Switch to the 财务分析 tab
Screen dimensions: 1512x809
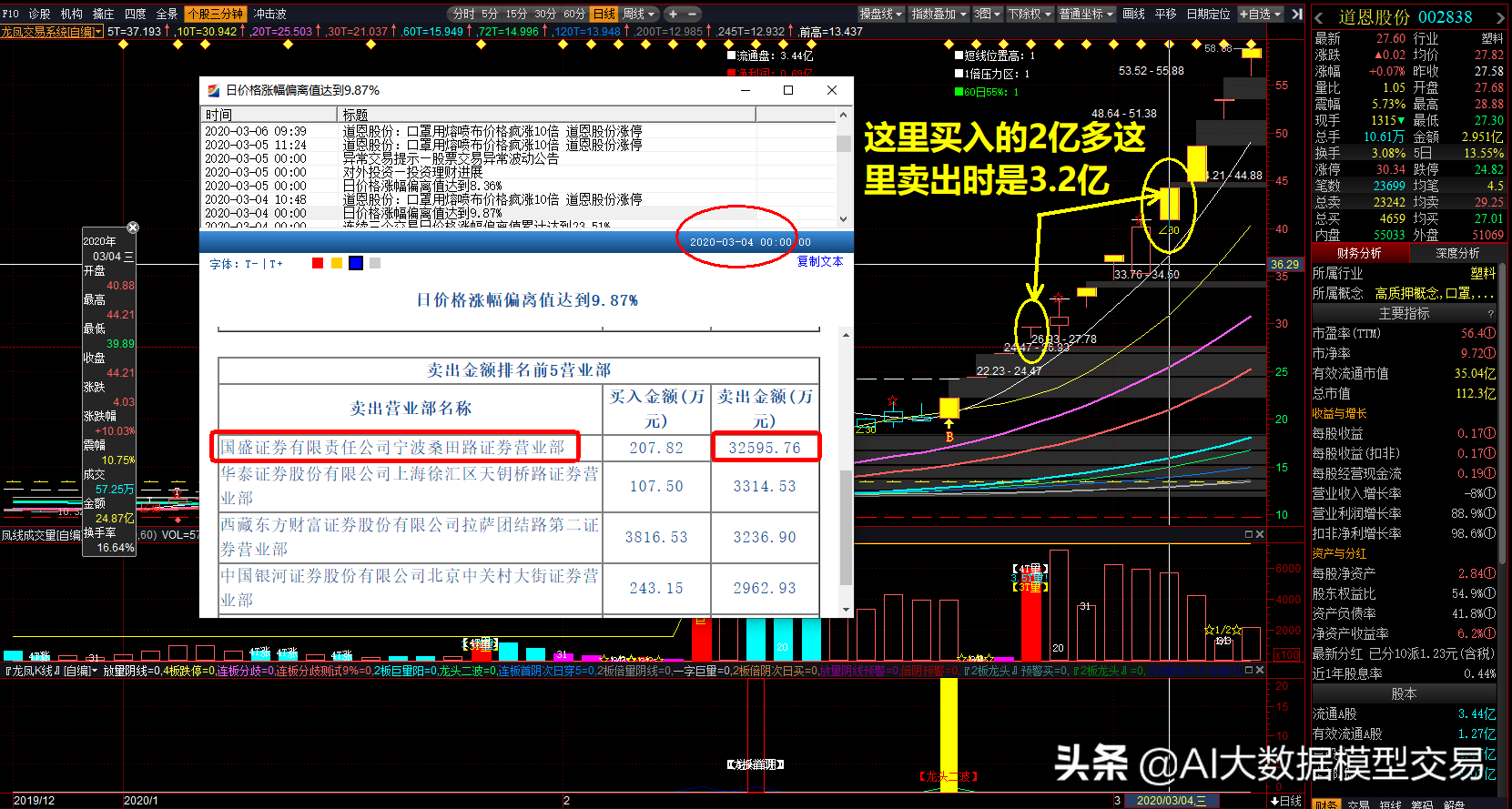pos(1359,253)
